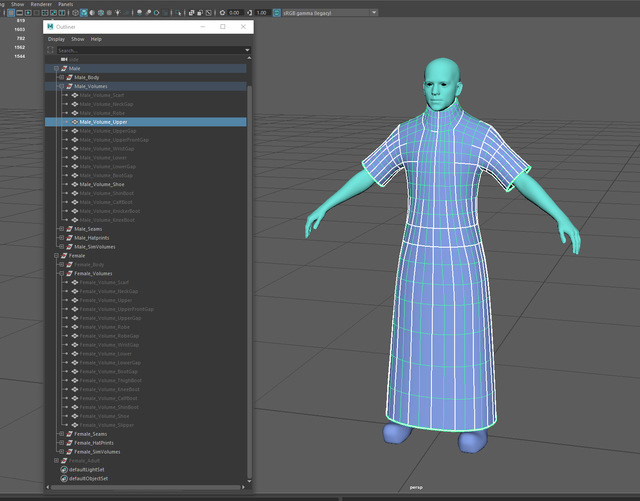Click the defaultLightSet set icon
This screenshot has width=640, height=501.
pyautogui.click(x=64, y=469)
